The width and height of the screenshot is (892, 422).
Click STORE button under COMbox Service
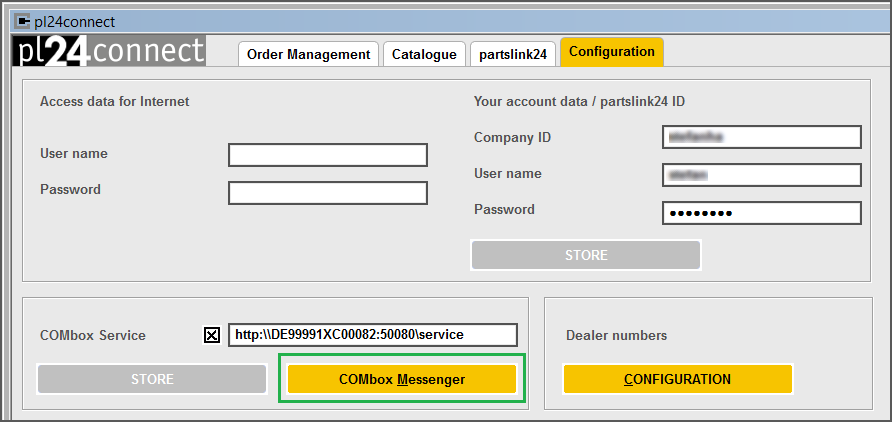(x=152, y=379)
